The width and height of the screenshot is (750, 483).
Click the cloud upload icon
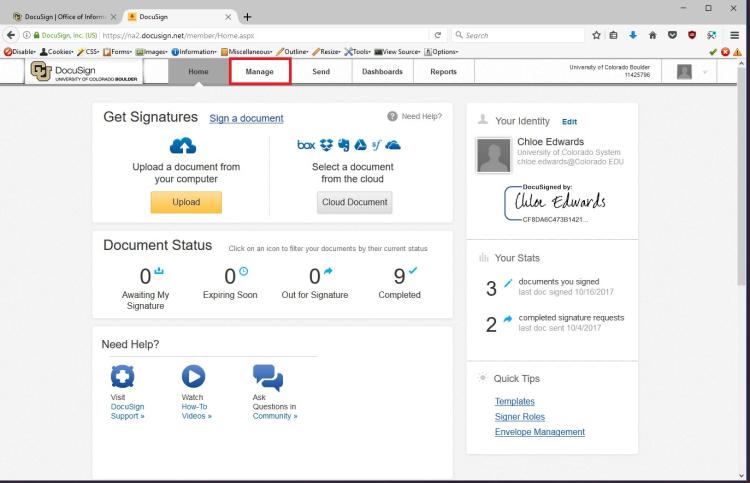[183, 145]
